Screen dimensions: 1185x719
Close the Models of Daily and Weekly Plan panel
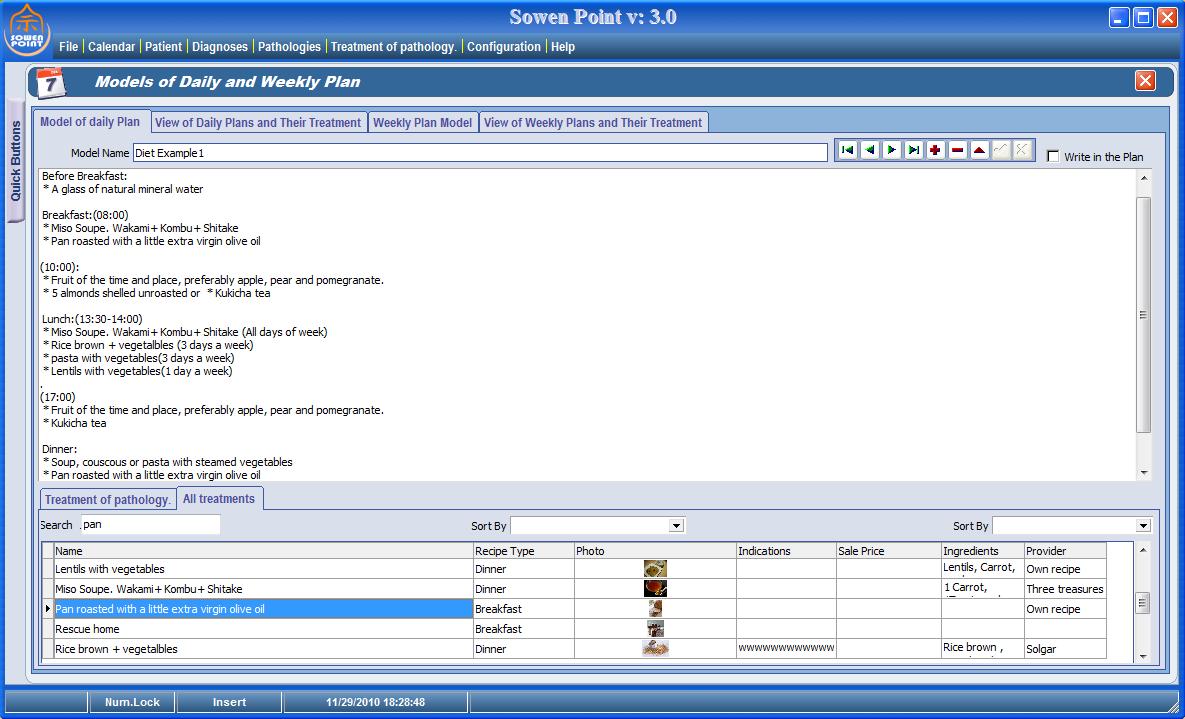[x=1145, y=81]
